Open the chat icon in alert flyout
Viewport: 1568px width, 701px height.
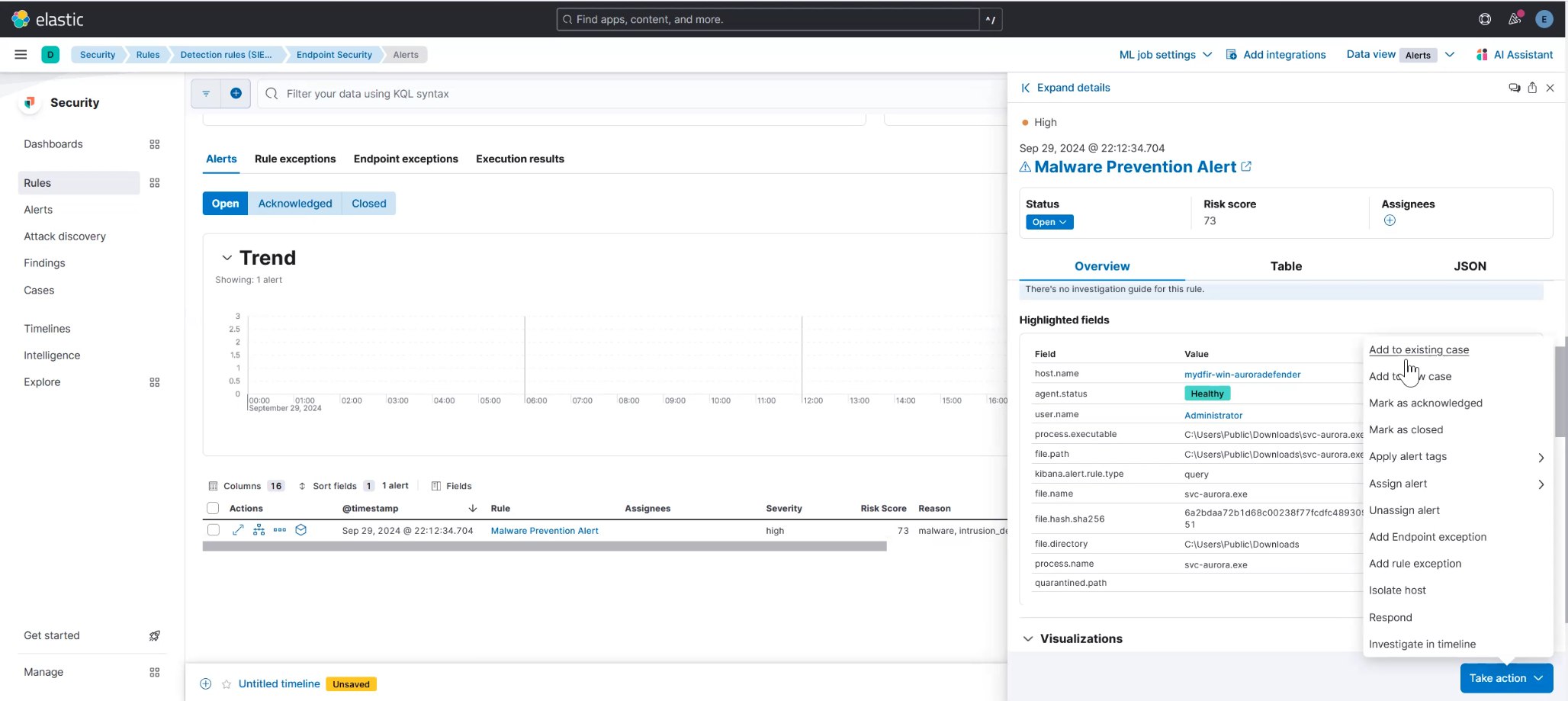[x=1515, y=88]
